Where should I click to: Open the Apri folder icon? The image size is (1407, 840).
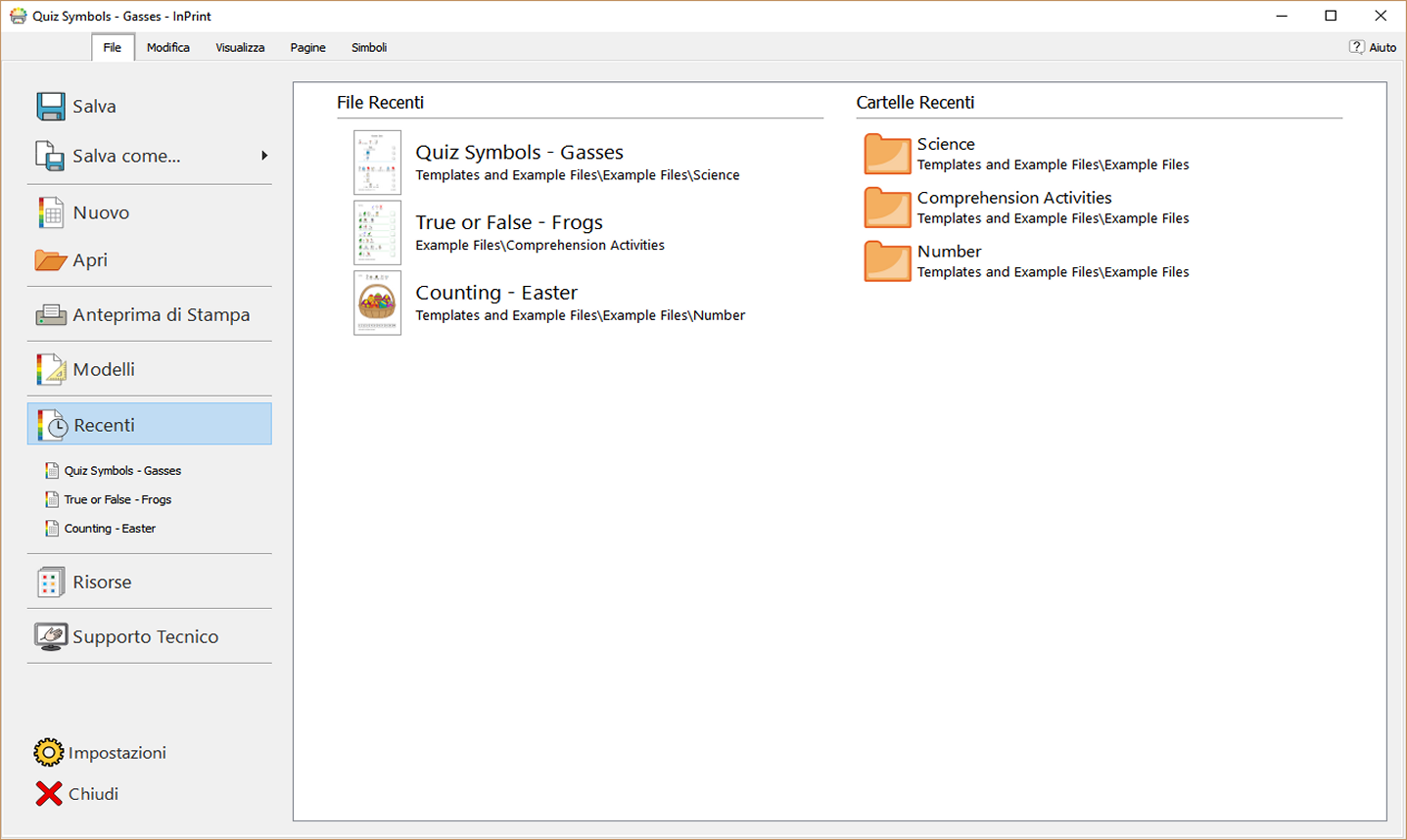click(x=50, y=260)
